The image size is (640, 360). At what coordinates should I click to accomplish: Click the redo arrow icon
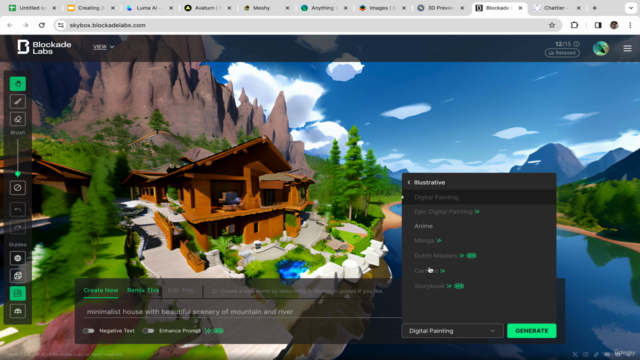point(18,227)
